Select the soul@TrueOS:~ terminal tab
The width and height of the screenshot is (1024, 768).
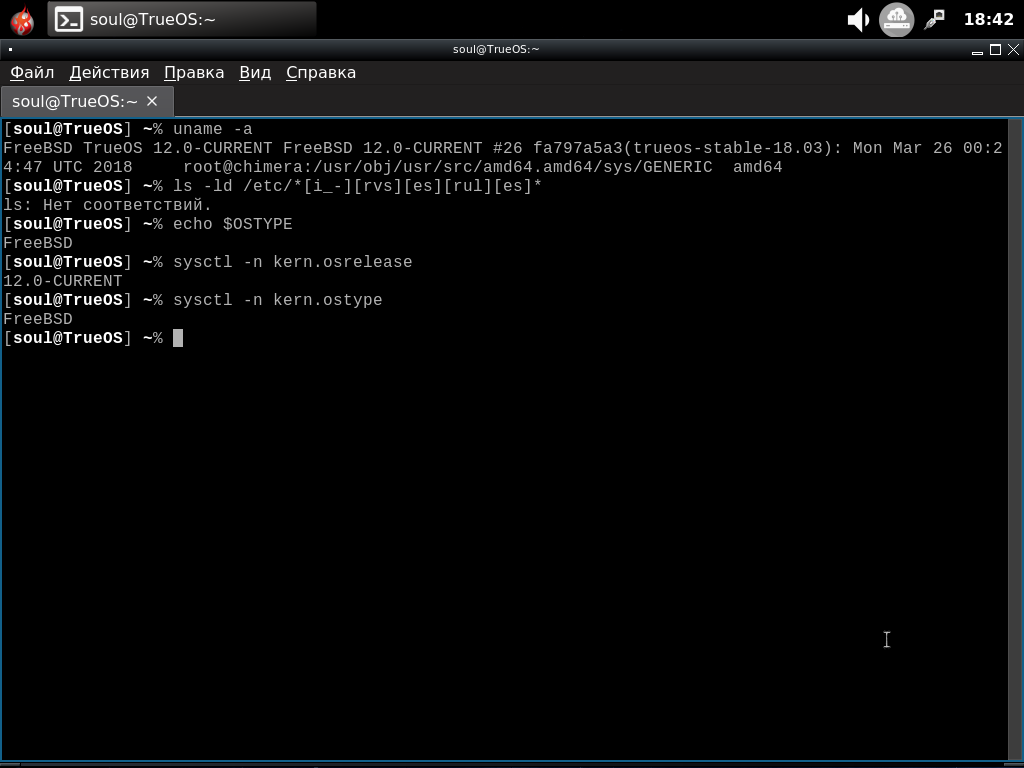coord(75,101)
